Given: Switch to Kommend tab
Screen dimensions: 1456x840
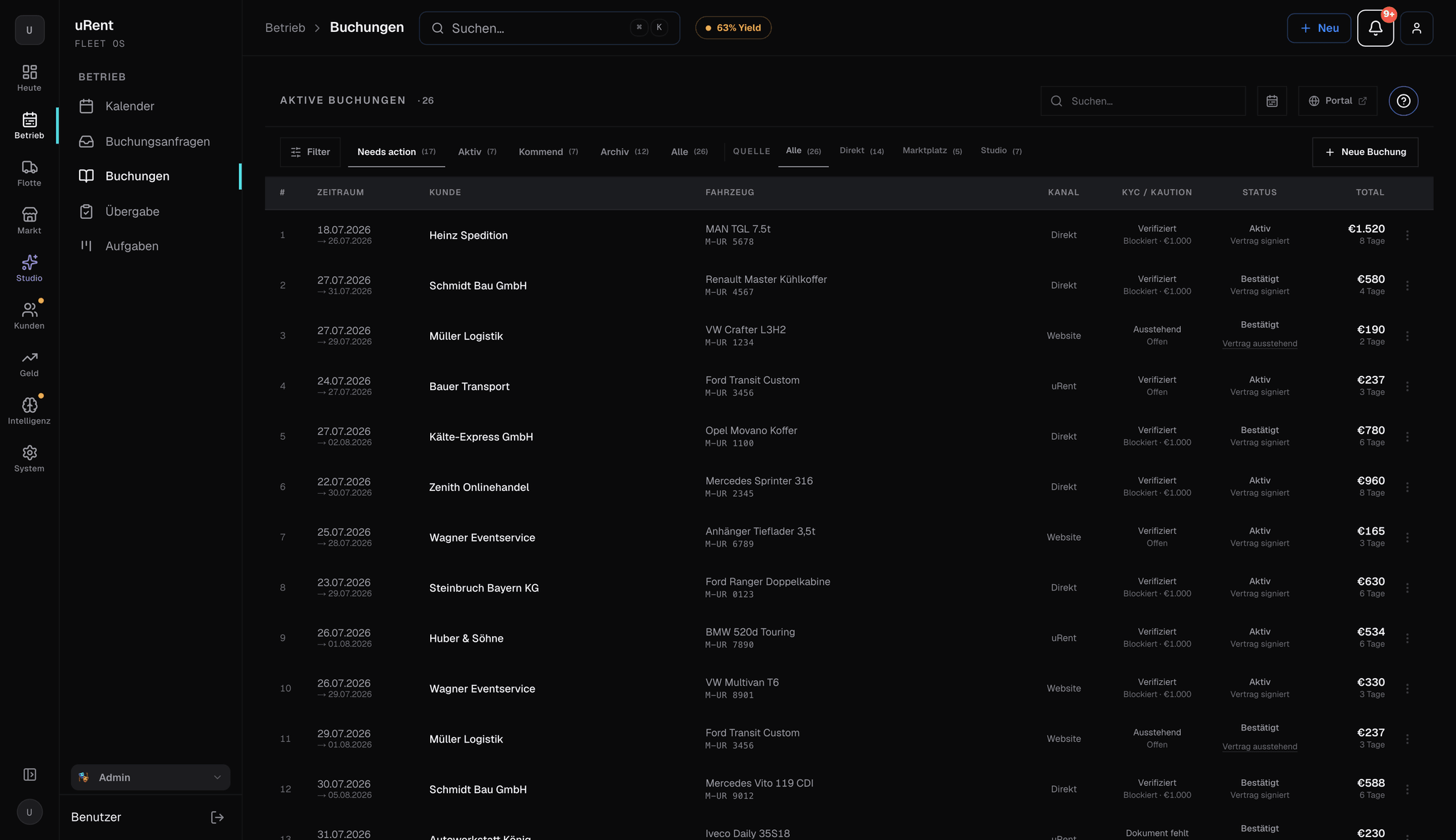Looking at the screenshot, I should pos(548,152).
